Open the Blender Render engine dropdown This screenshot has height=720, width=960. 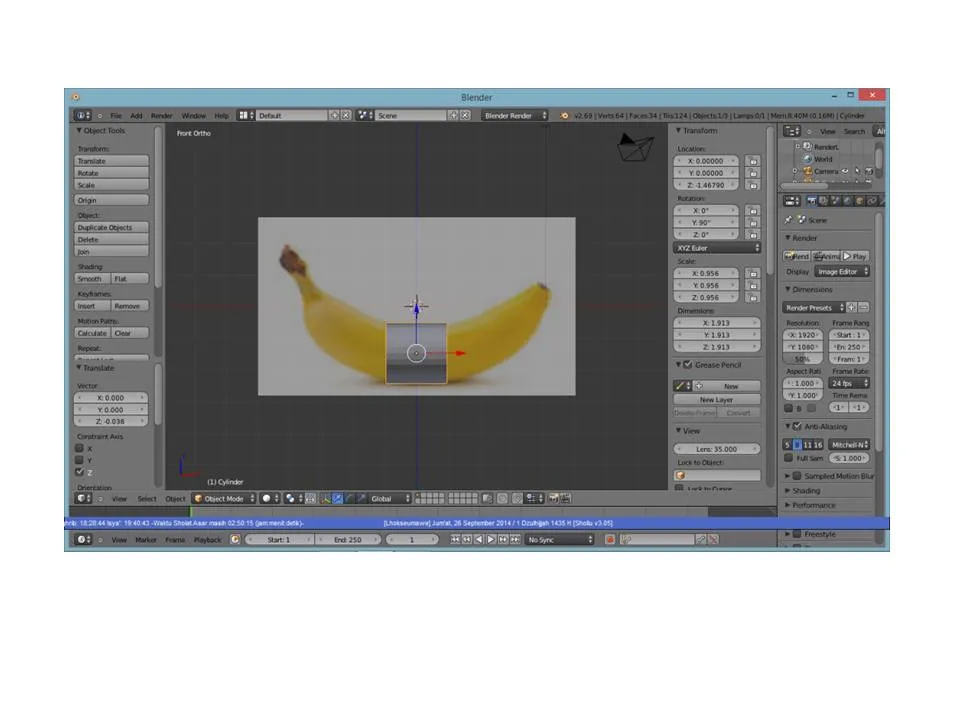(515, 115)
